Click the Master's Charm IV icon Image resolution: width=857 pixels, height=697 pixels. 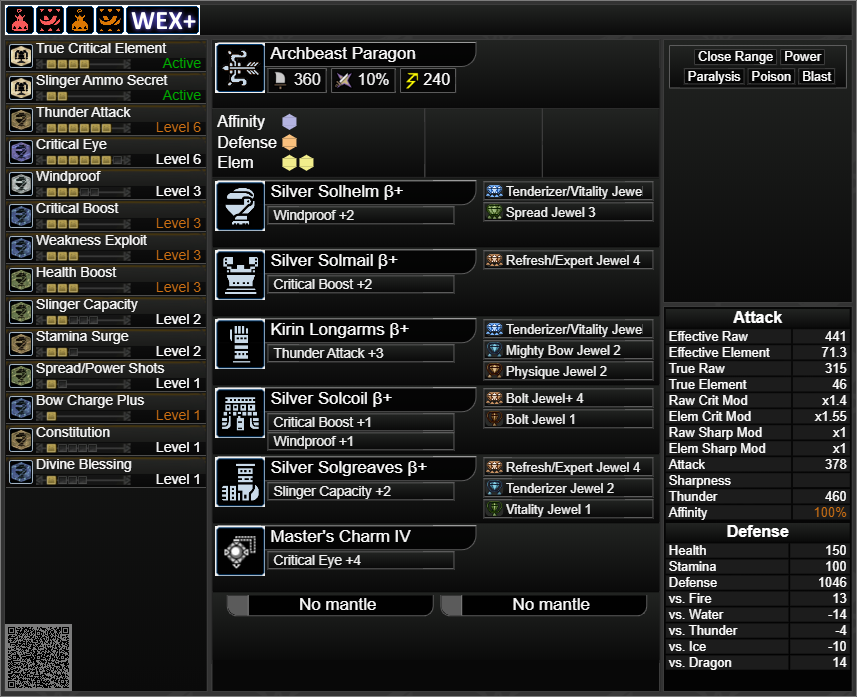pyautogui.click(x=240, y=550)
